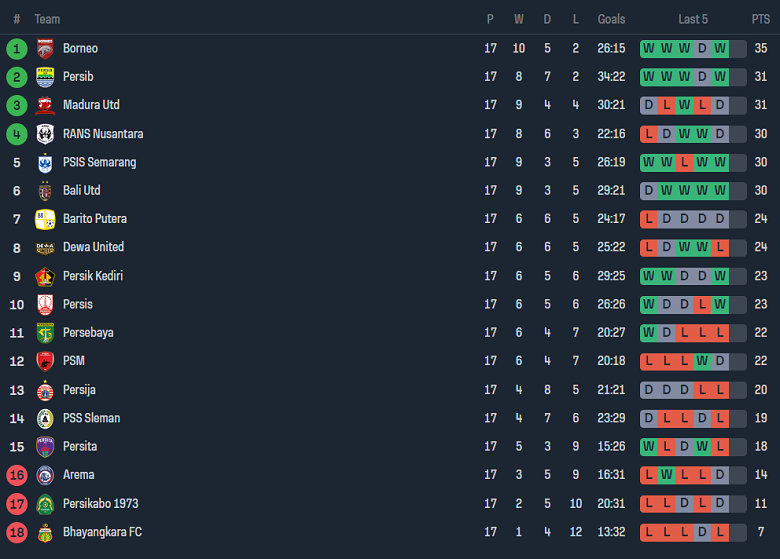Sort table by PTS column header
The height and width of the screenshot is (559, 780).
coord(761,19)
